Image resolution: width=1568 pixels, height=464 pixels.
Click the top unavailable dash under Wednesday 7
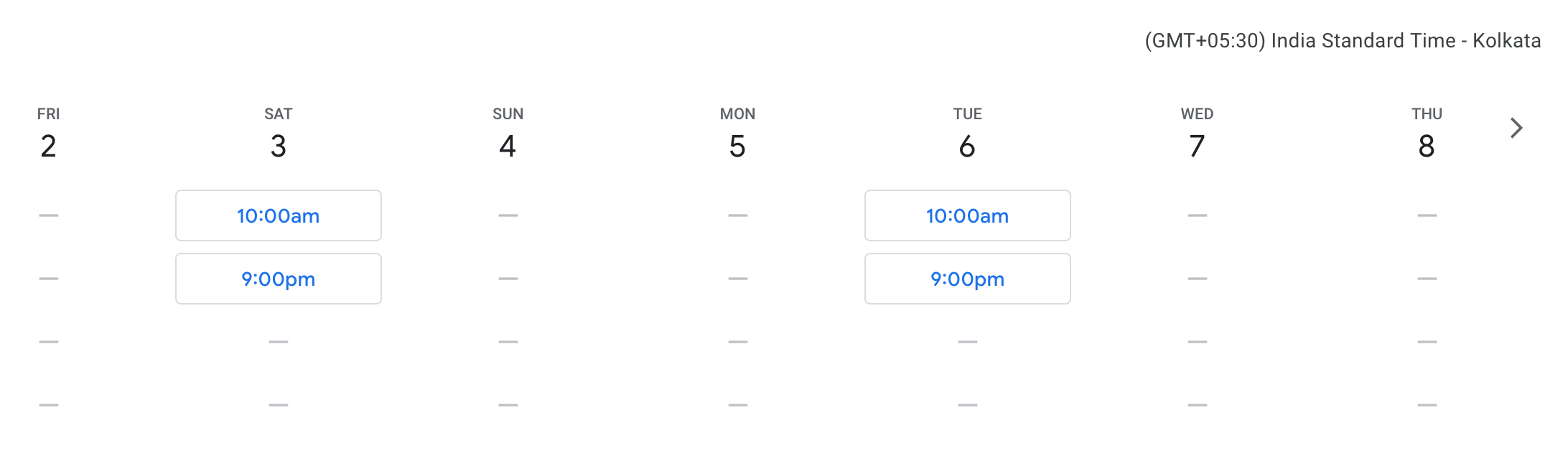(x=1198, y=215)
